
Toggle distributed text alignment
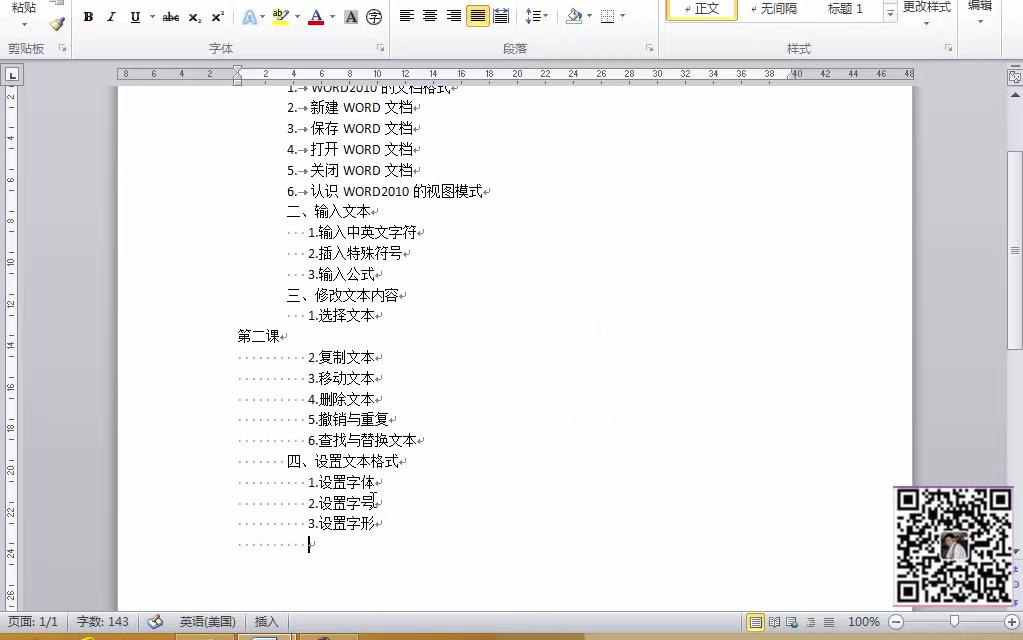point(503,17)
